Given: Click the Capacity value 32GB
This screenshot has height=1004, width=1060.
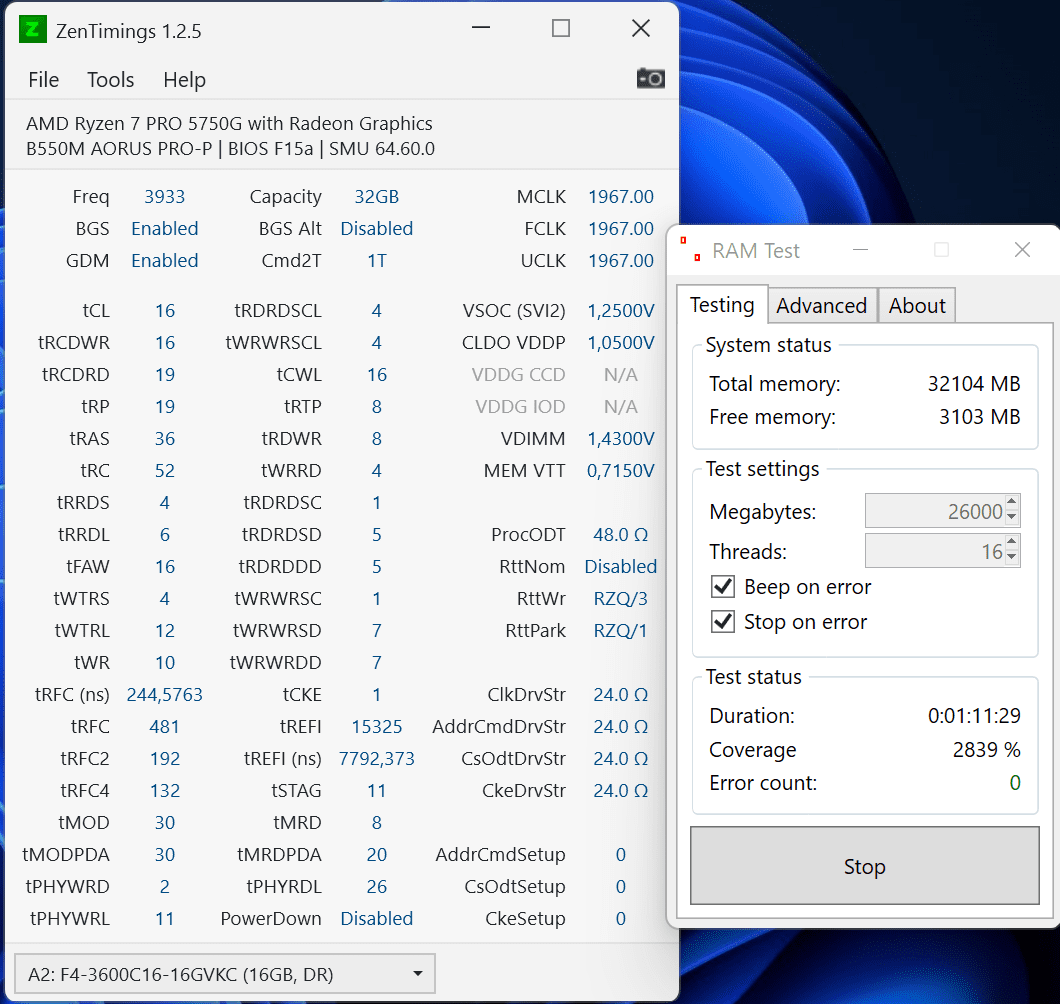Looking at the screenshot, I should point(377,197).
